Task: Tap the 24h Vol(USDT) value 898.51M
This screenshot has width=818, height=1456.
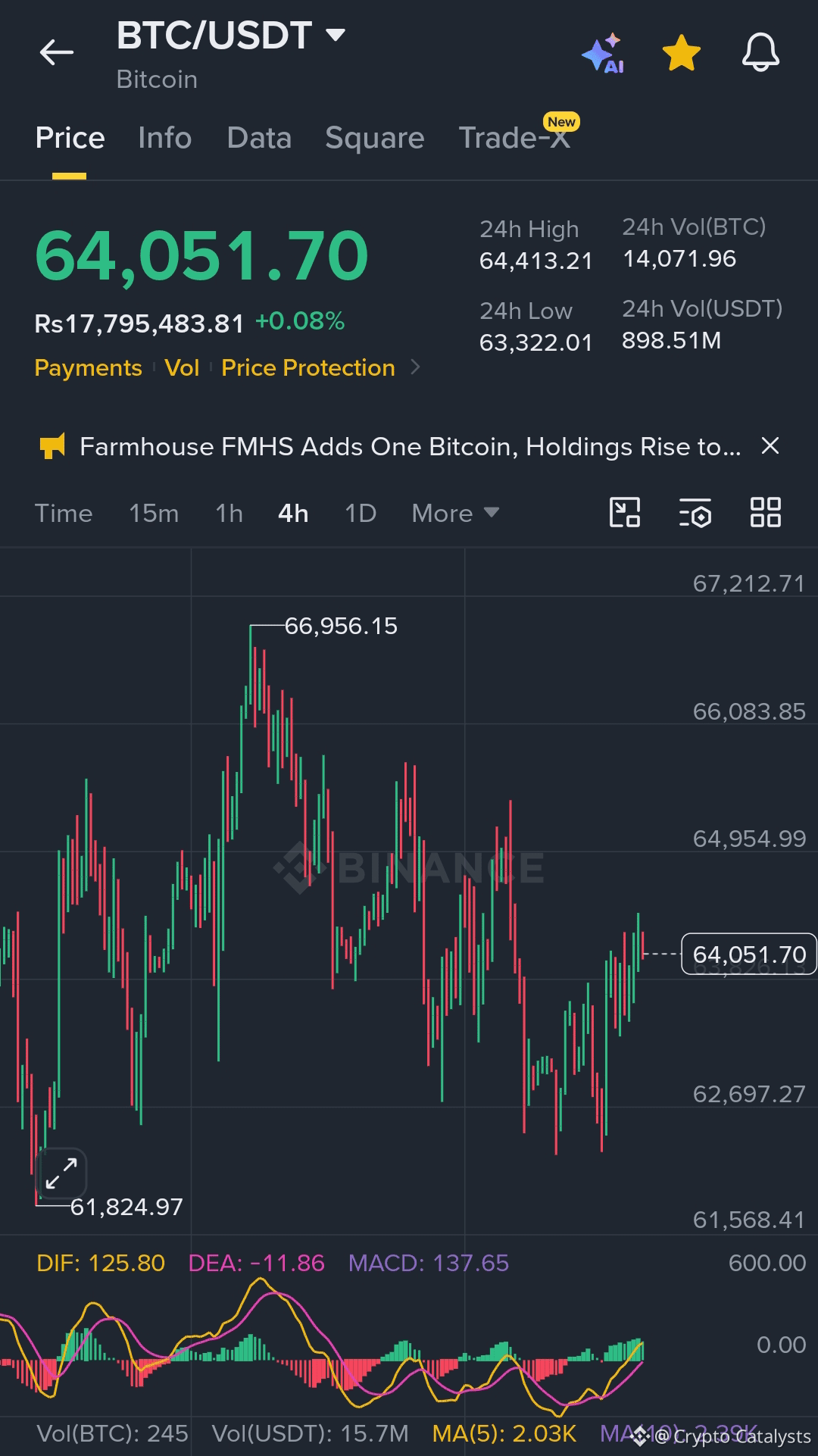Action: tap(671, 341)
